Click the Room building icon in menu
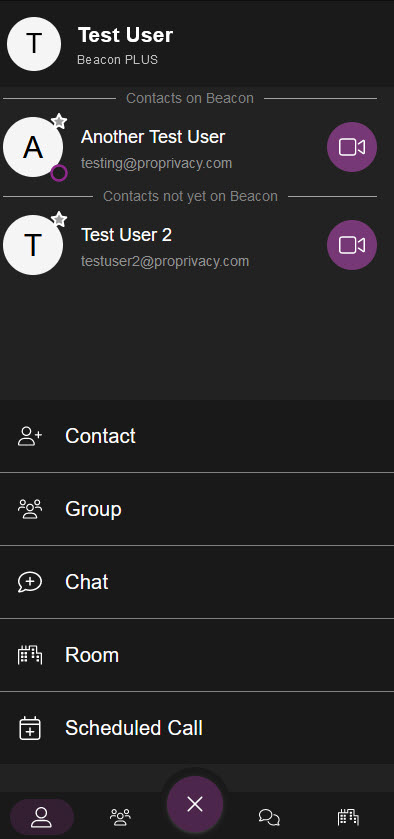 30,655
